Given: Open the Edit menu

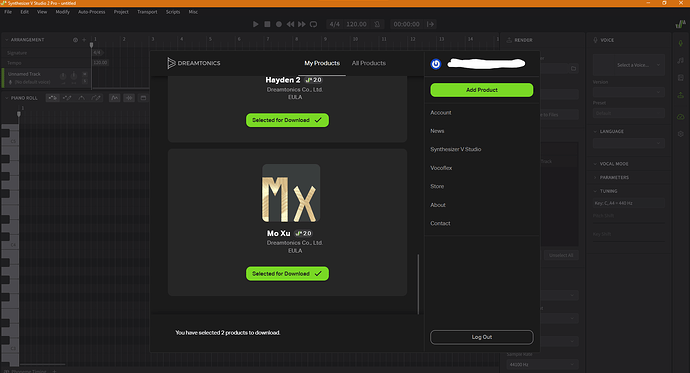Looking at the screenshot, I should point(24,12).
